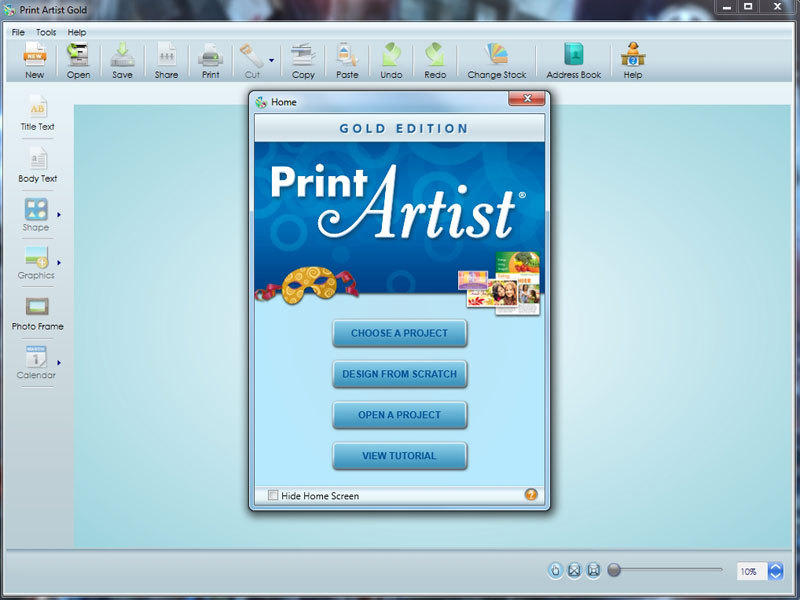Click the actual-size zoom icon beside slider
This screenshot has width=800, height=600.
coord(593,570)
